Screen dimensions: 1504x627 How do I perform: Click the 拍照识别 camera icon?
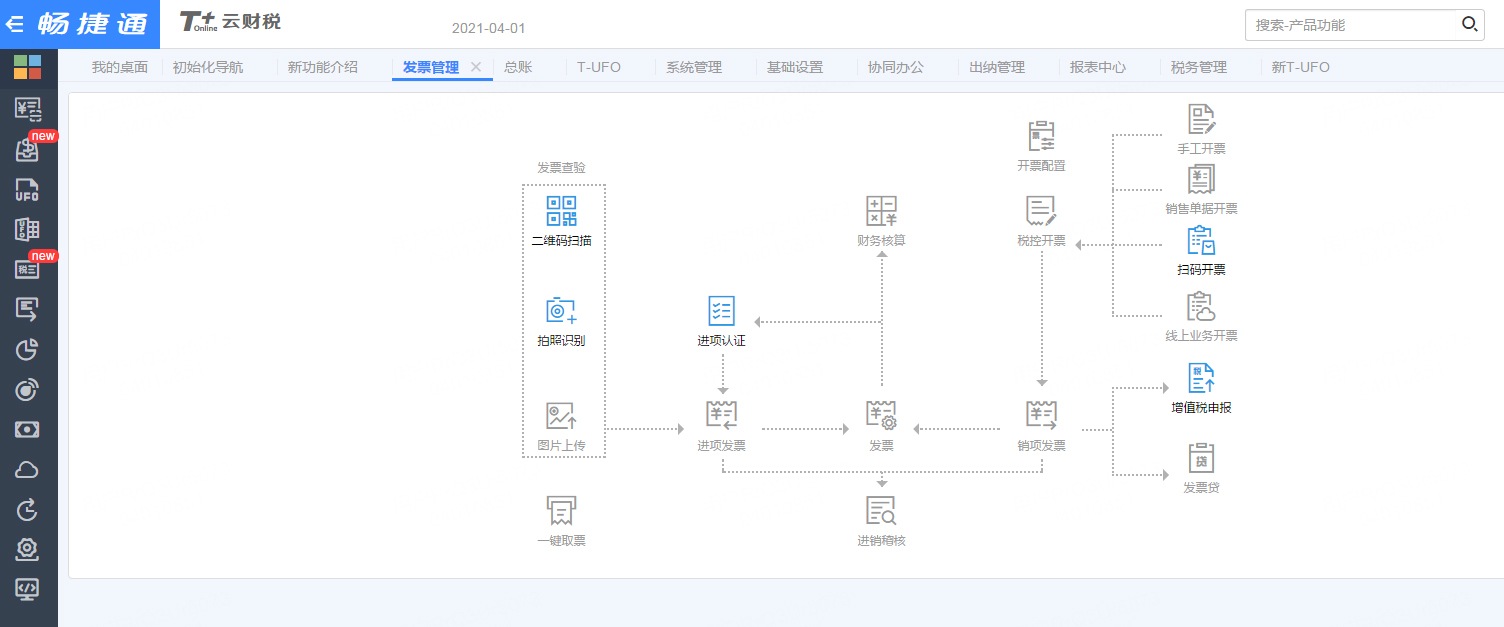pos(561,311)
